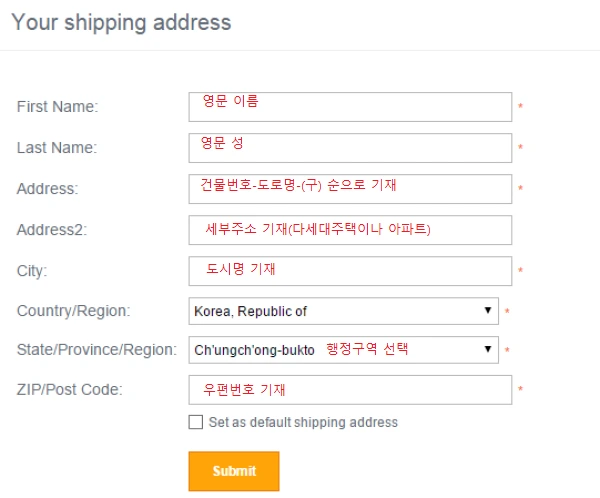Expand the State/Province/Region dropdown
This screenshot has height=498, width=600.
343,350
